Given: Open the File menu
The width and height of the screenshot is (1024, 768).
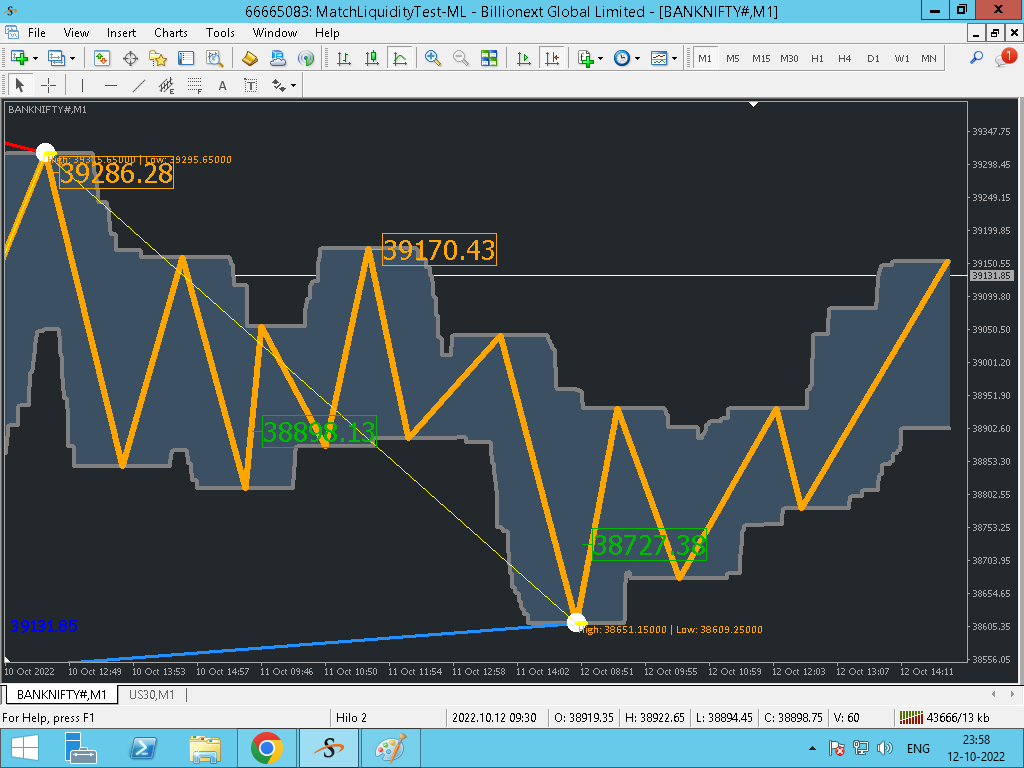Looking at the screenshot, I should (x=37, y=33).
